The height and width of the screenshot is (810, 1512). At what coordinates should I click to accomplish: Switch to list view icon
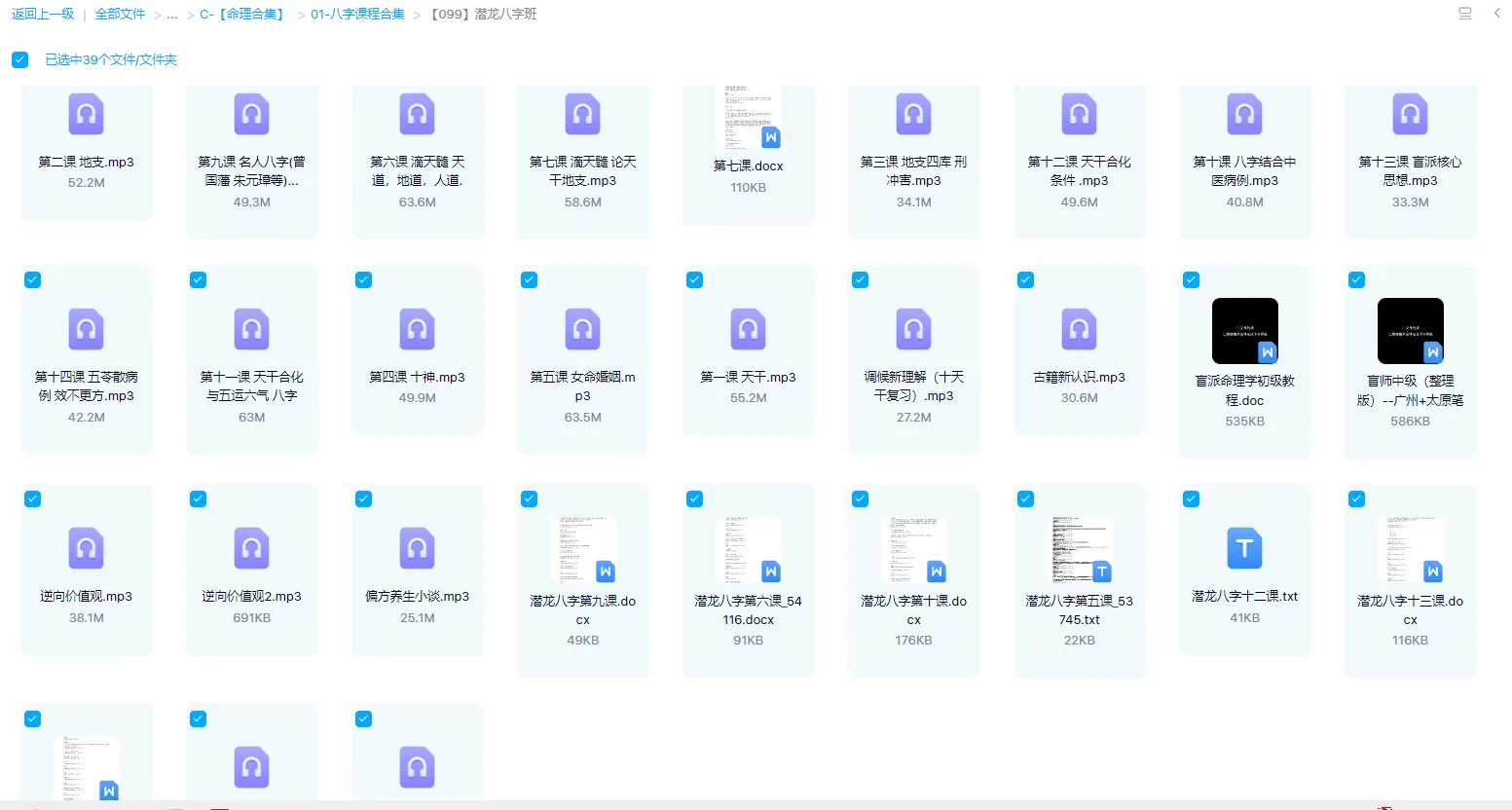pyautogui.click(x=1464, y=14)
